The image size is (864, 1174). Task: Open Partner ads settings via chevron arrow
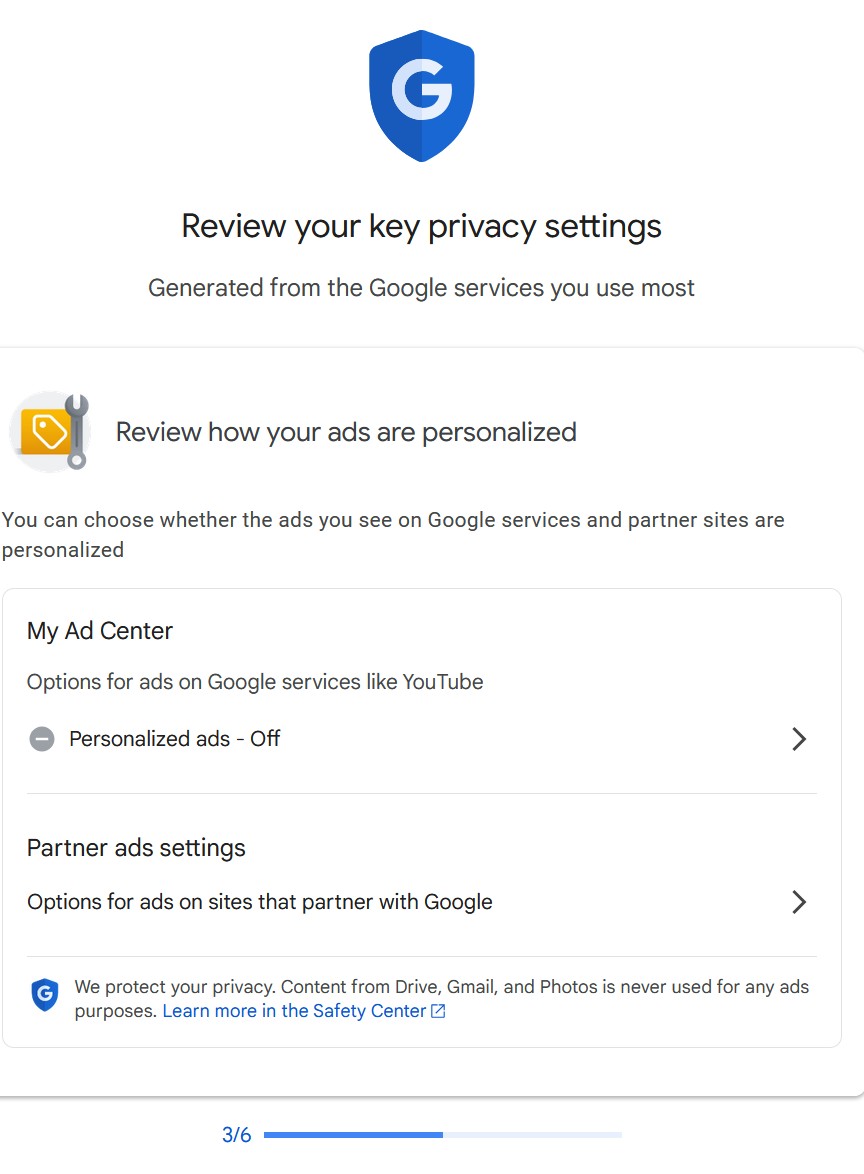[x=799, y=902]
